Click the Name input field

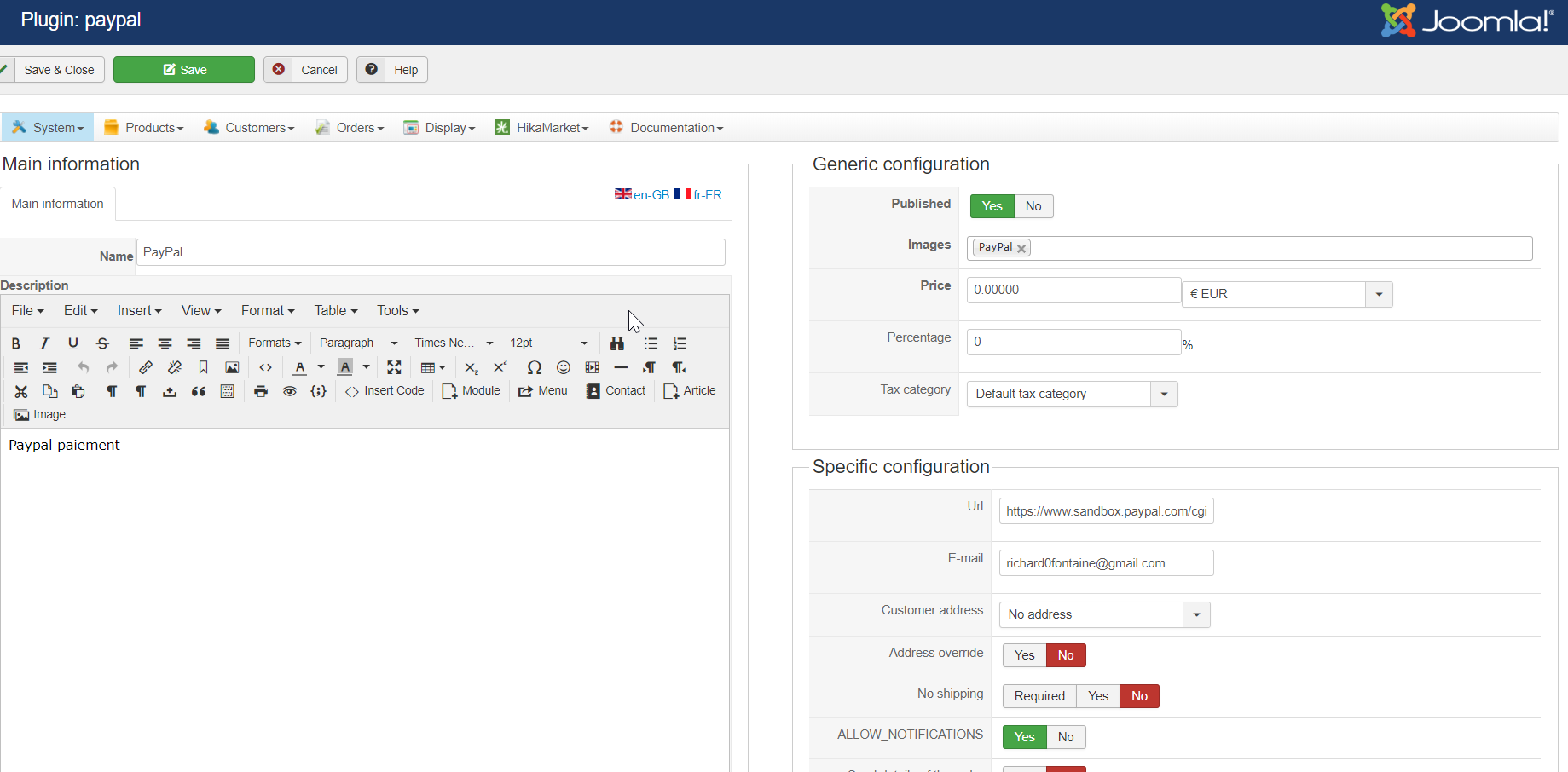(431, 252)
